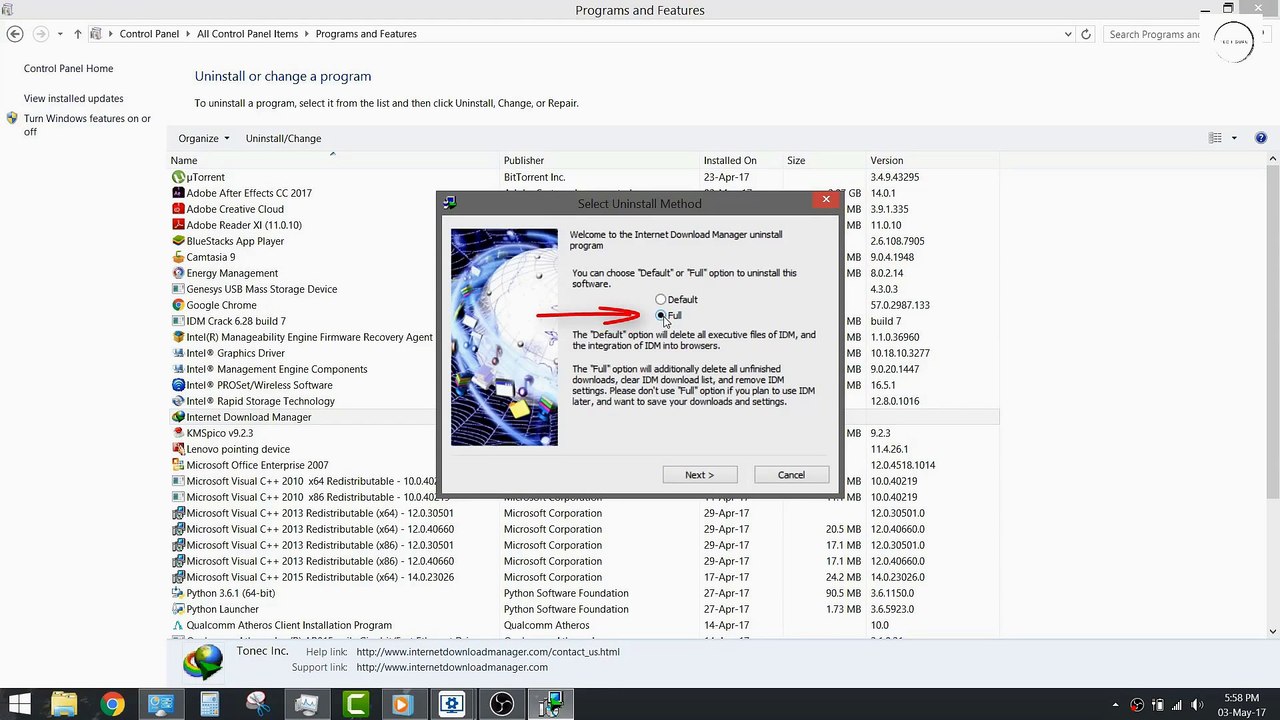The height and width of the screenshot is (720, 1280).
Task: Open IDM support link URL
Action: pos(452,667)
